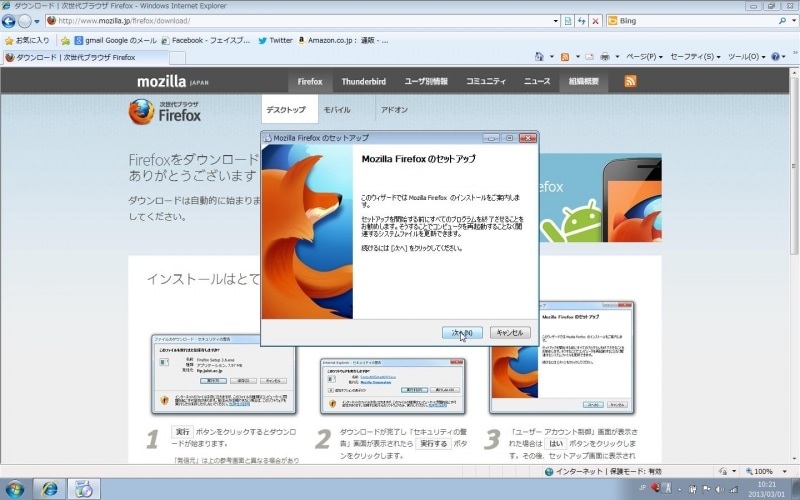Open the セーフティ(S) menu
The width and height of the screenshot is (800, 500).
click(695, 57)
